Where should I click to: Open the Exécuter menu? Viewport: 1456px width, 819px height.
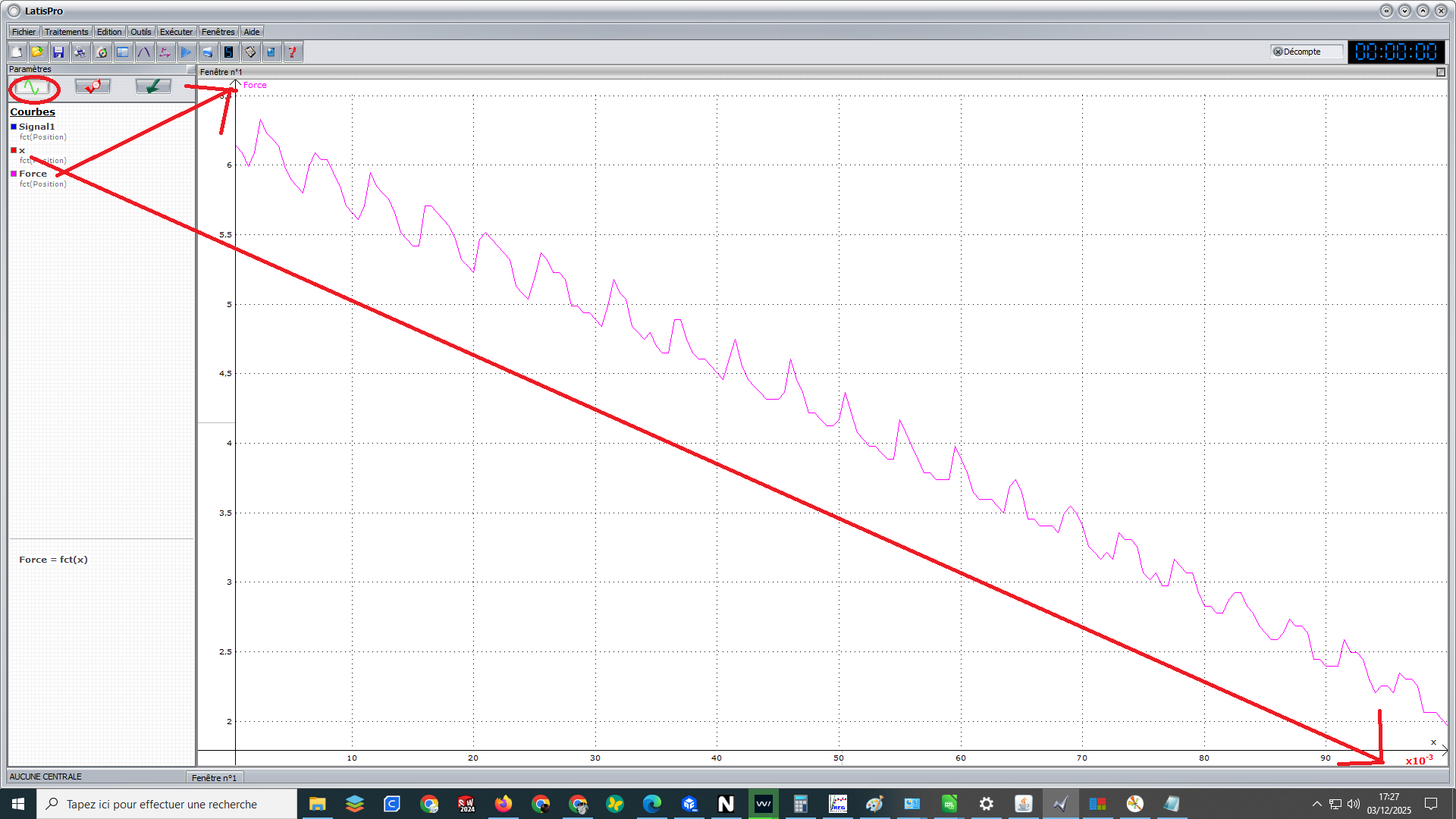pyautogui.click(x=176, y=32)
